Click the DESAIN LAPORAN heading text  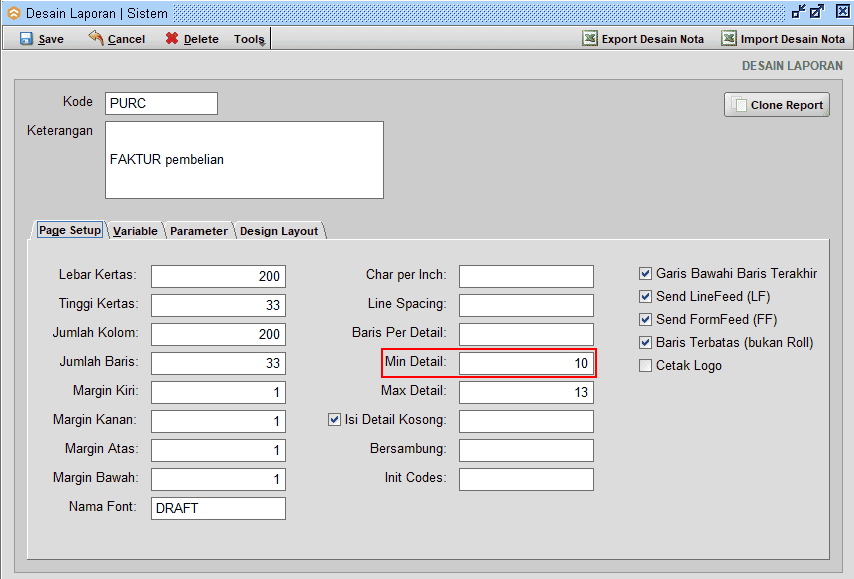pos(792,66)
